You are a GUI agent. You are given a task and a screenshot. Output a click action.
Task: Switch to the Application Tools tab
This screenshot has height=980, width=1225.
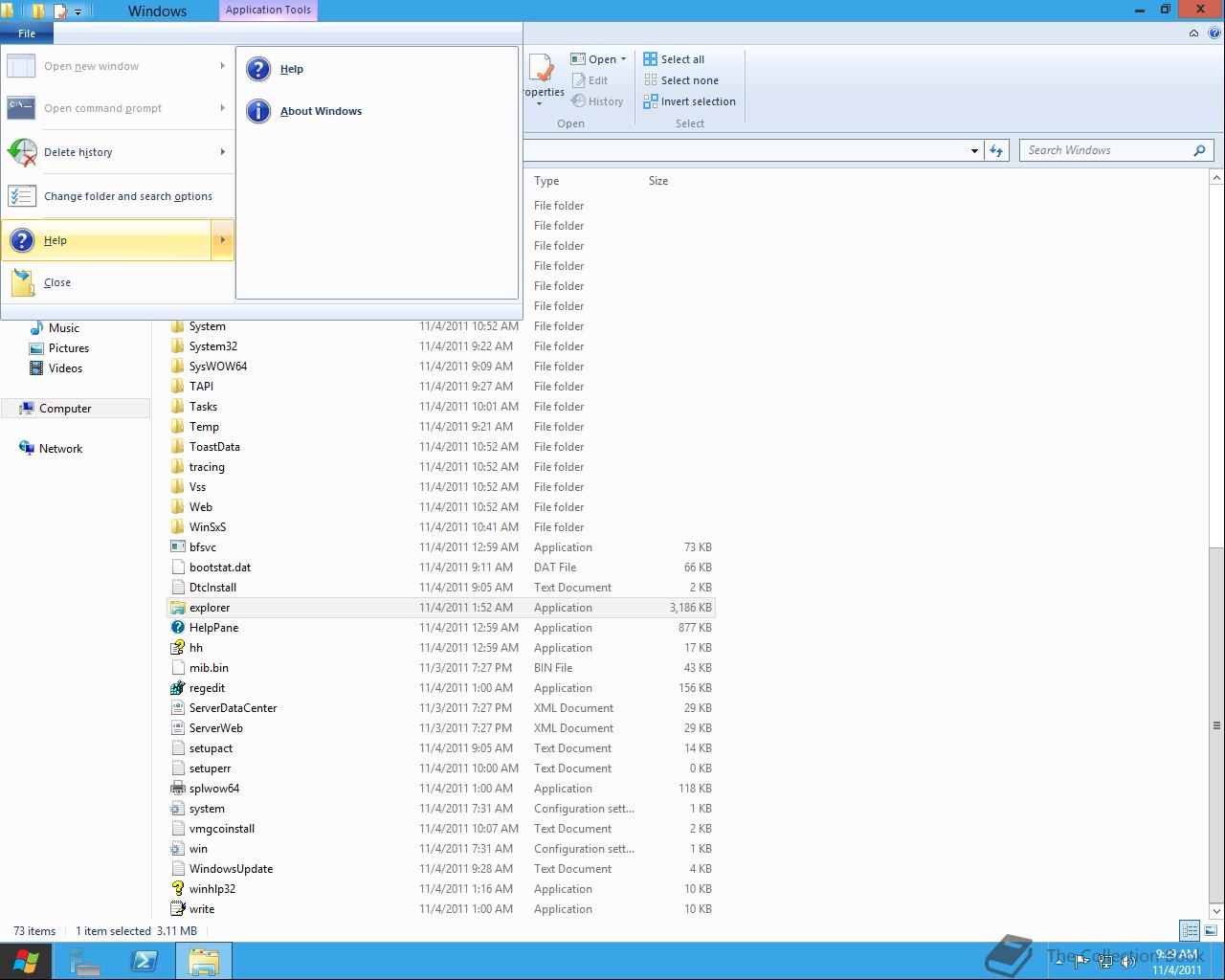pos(268,10)
